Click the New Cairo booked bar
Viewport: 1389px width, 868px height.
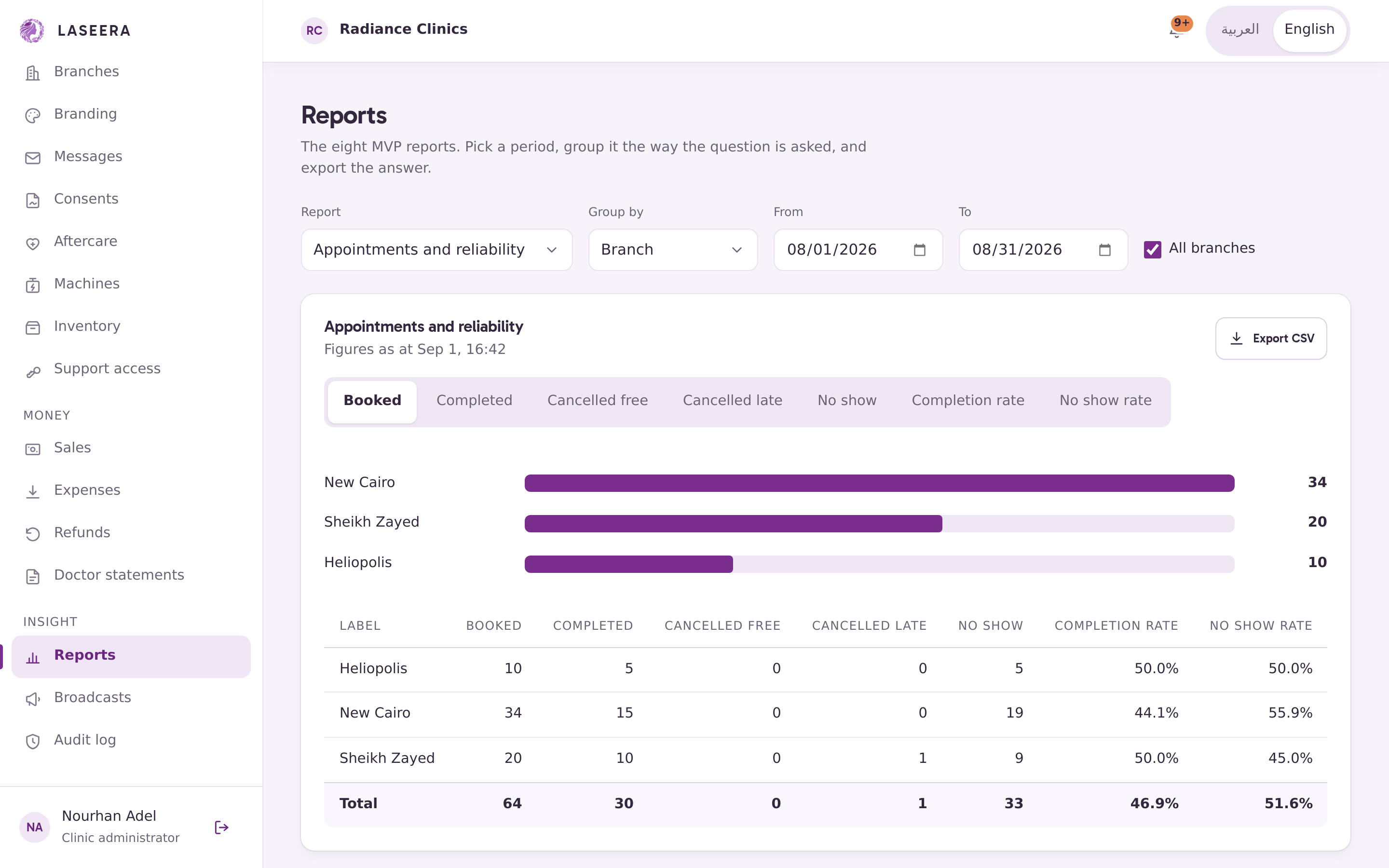[879, 483]
